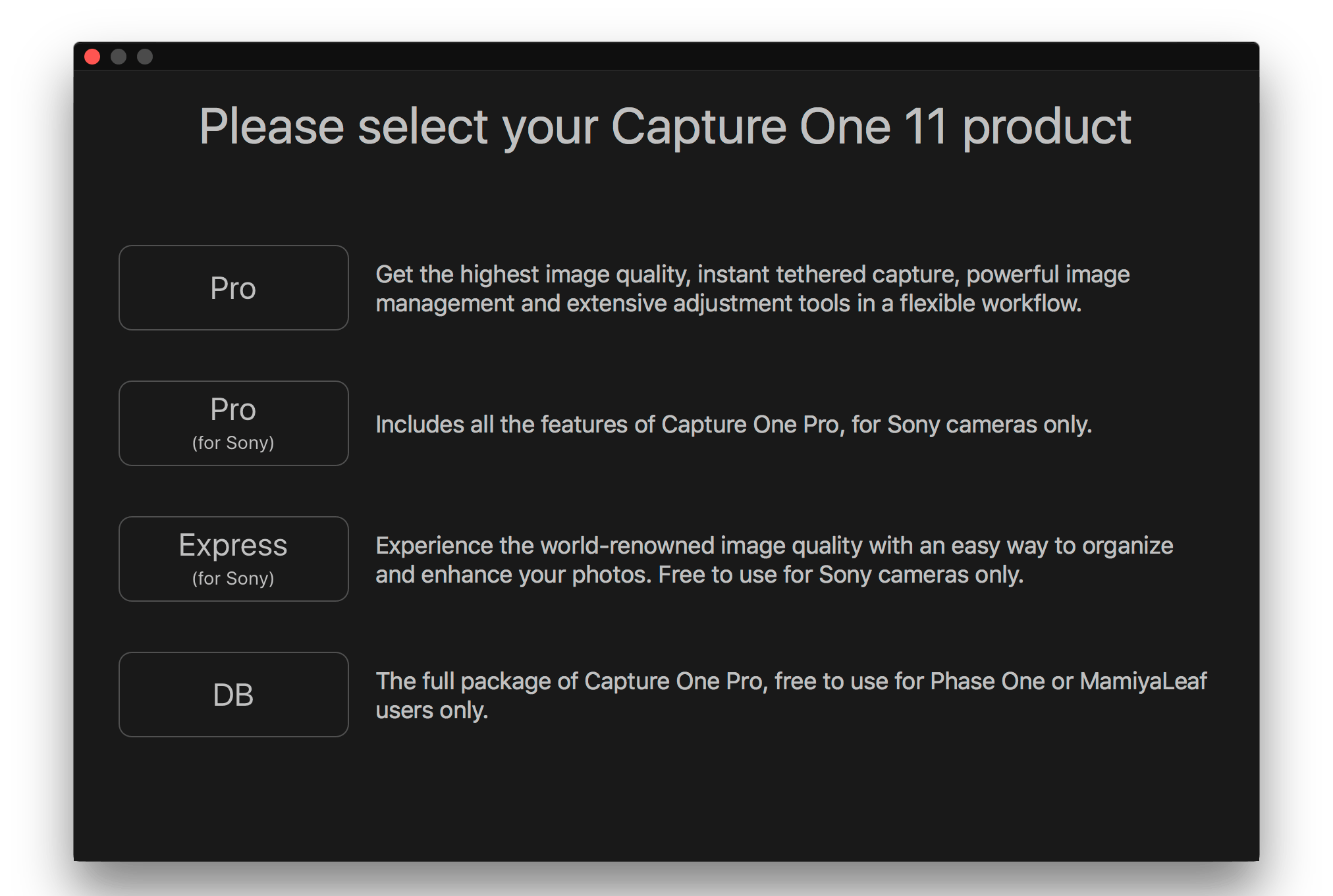The width and height of the screenshot is (1333, 896).
Task: Click the Pro description about tethered capture
Action: coord(753,289)
